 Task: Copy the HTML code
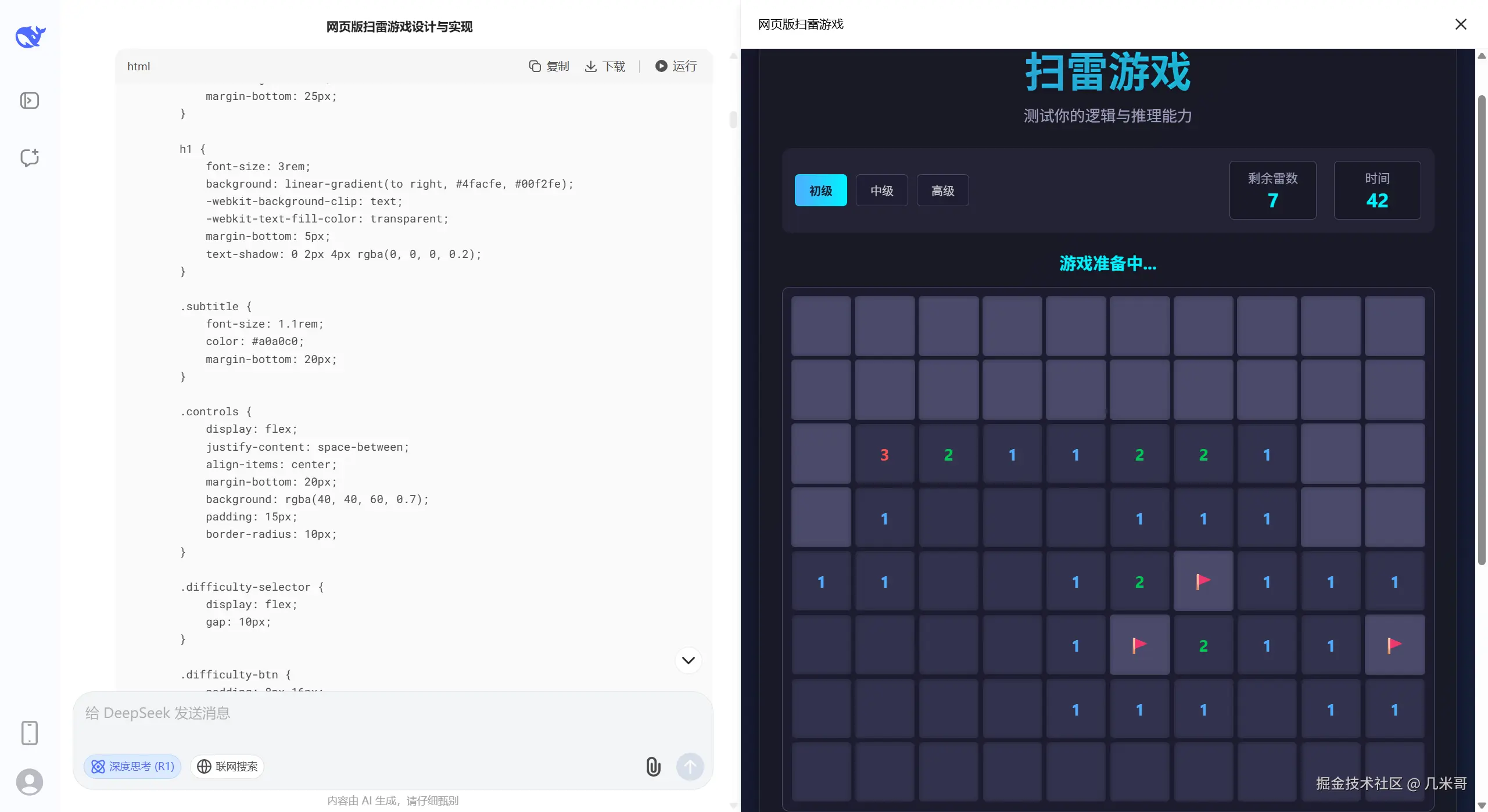[548, 66]
